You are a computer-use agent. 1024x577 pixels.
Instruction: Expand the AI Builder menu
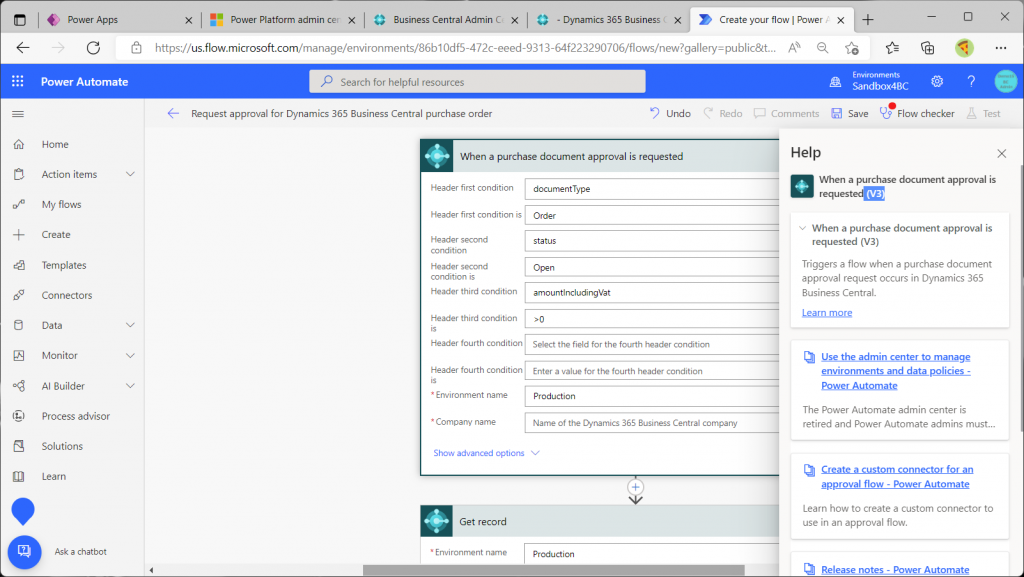tap(131, 386)
